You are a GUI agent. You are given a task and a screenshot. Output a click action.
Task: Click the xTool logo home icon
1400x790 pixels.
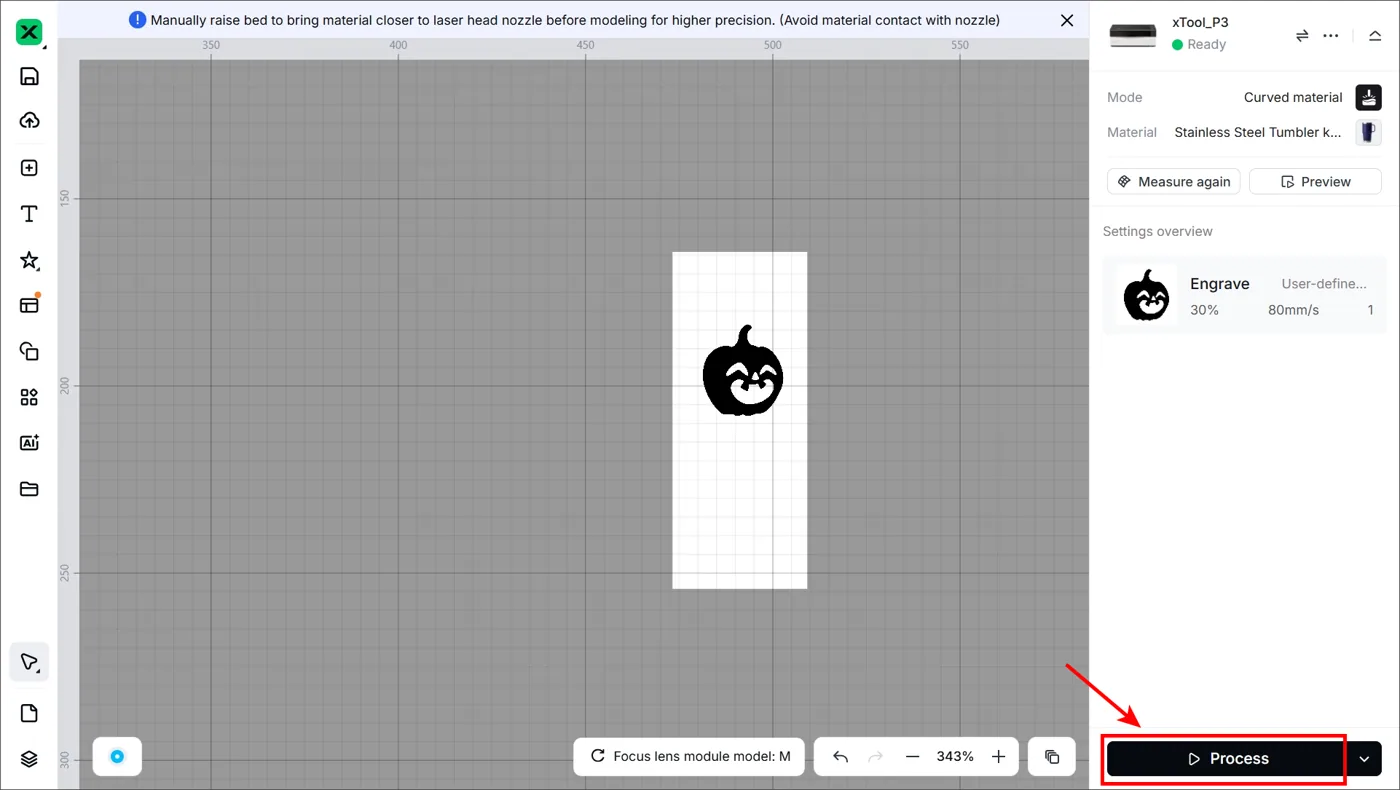(29, 32)
